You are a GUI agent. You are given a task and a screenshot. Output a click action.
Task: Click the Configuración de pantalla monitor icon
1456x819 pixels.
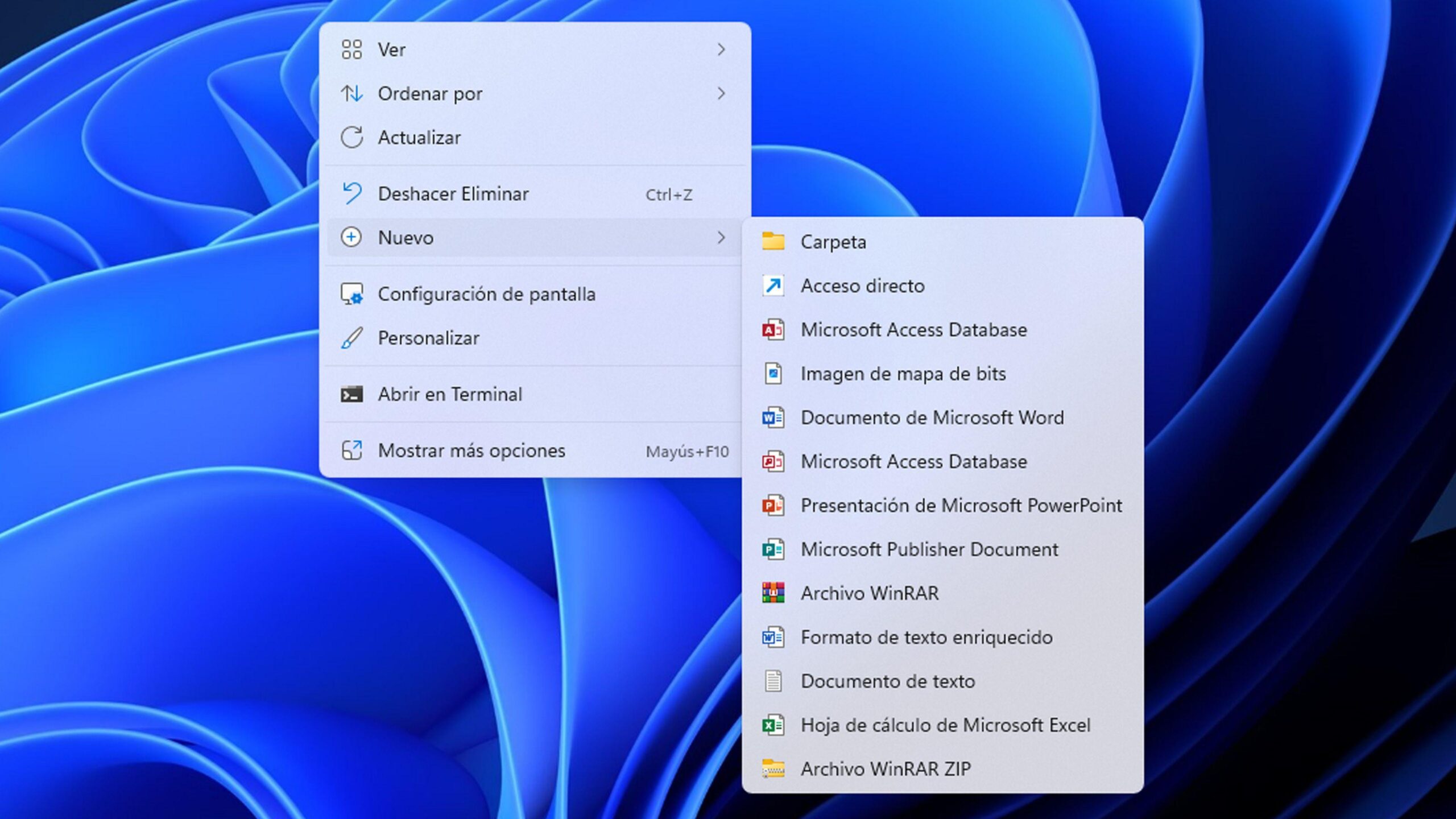[351, 294]
